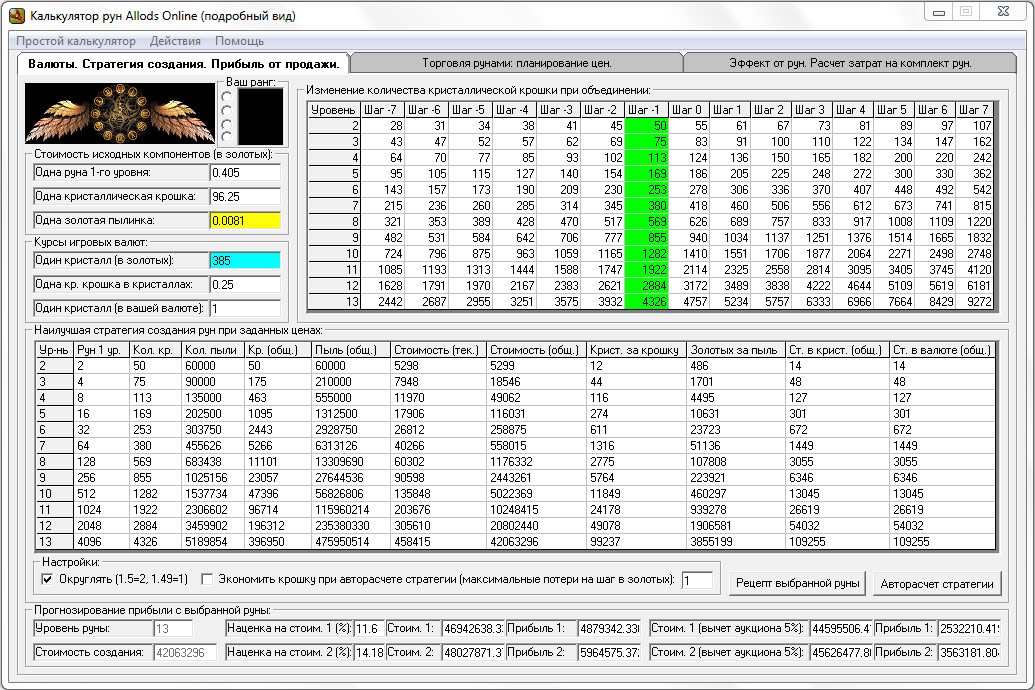Click the black rank preview image
This screenshot has height=690, width=1035.
click(x=260, y=116)
